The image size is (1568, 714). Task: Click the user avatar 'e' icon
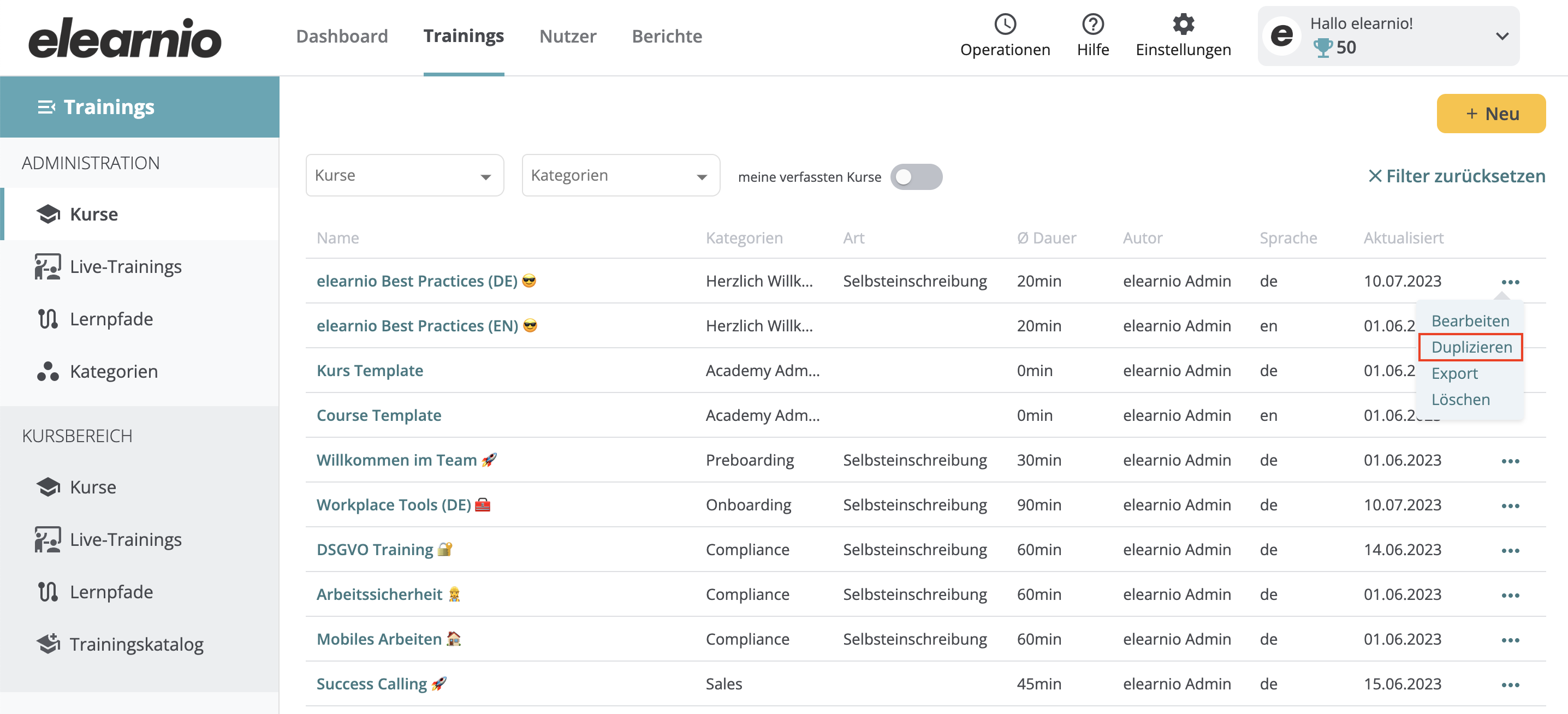pyautogui.click(x=1281, y=36)
